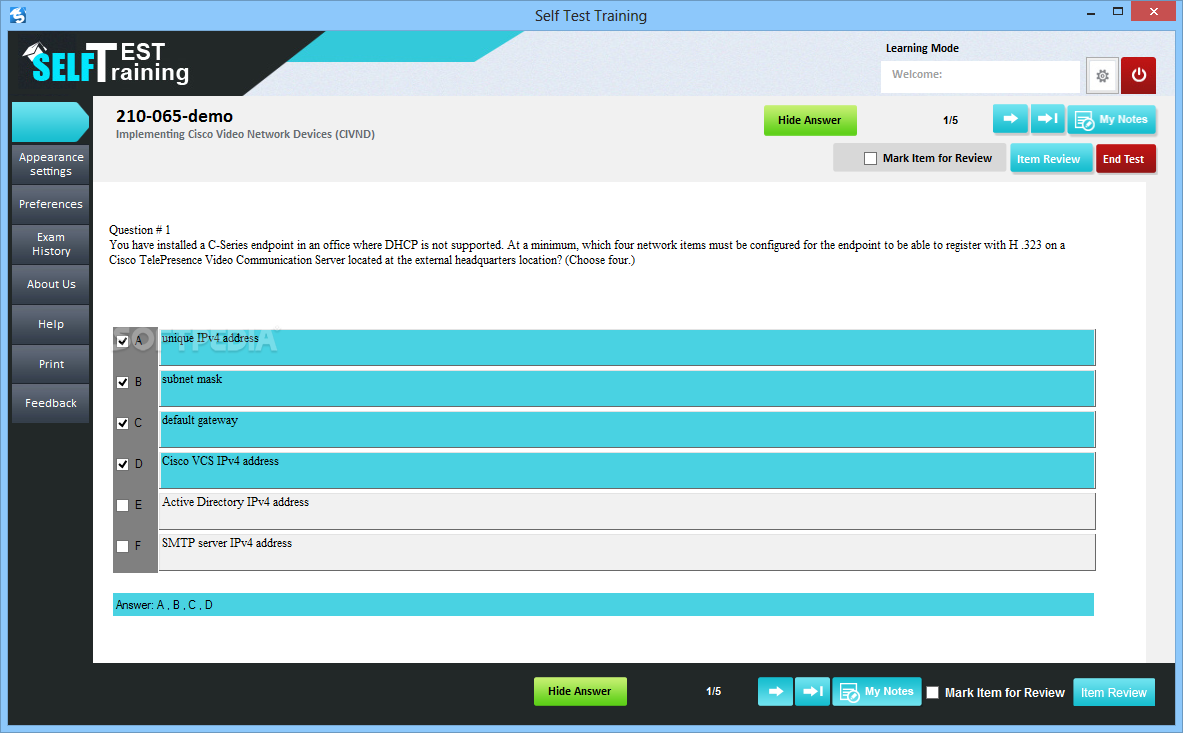The height and width of the screenshot is (733, 1183).
Task: Open My Notes from the top toolbar
Action: pos(1111,120)
